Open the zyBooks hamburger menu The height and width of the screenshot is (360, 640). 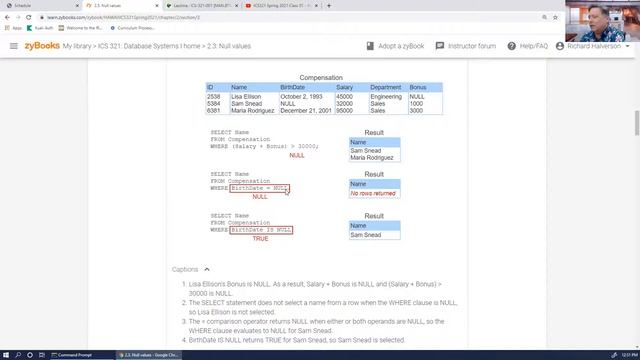pos(14,46)
